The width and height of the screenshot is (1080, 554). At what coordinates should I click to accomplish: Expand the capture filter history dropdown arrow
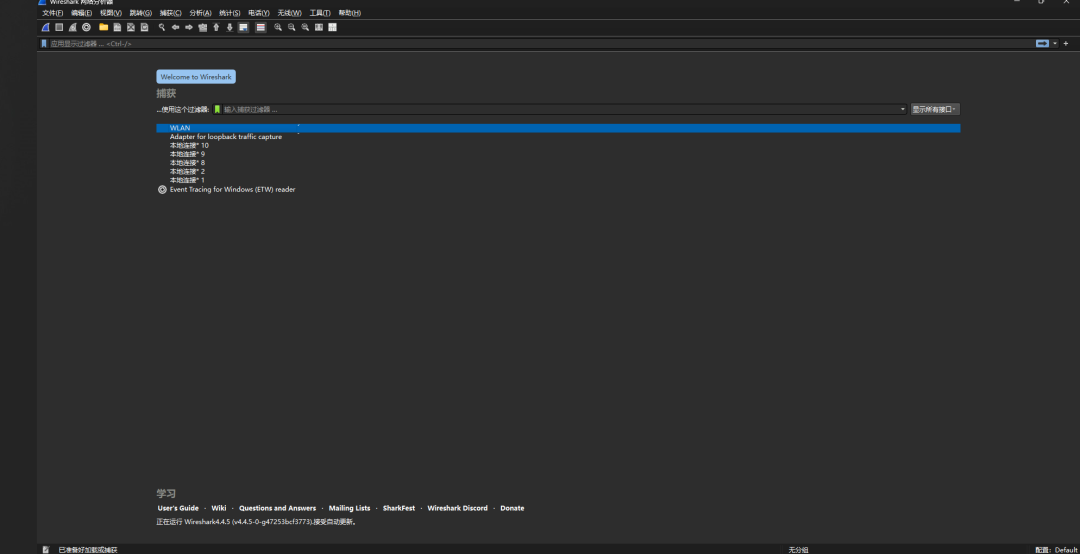902,109
